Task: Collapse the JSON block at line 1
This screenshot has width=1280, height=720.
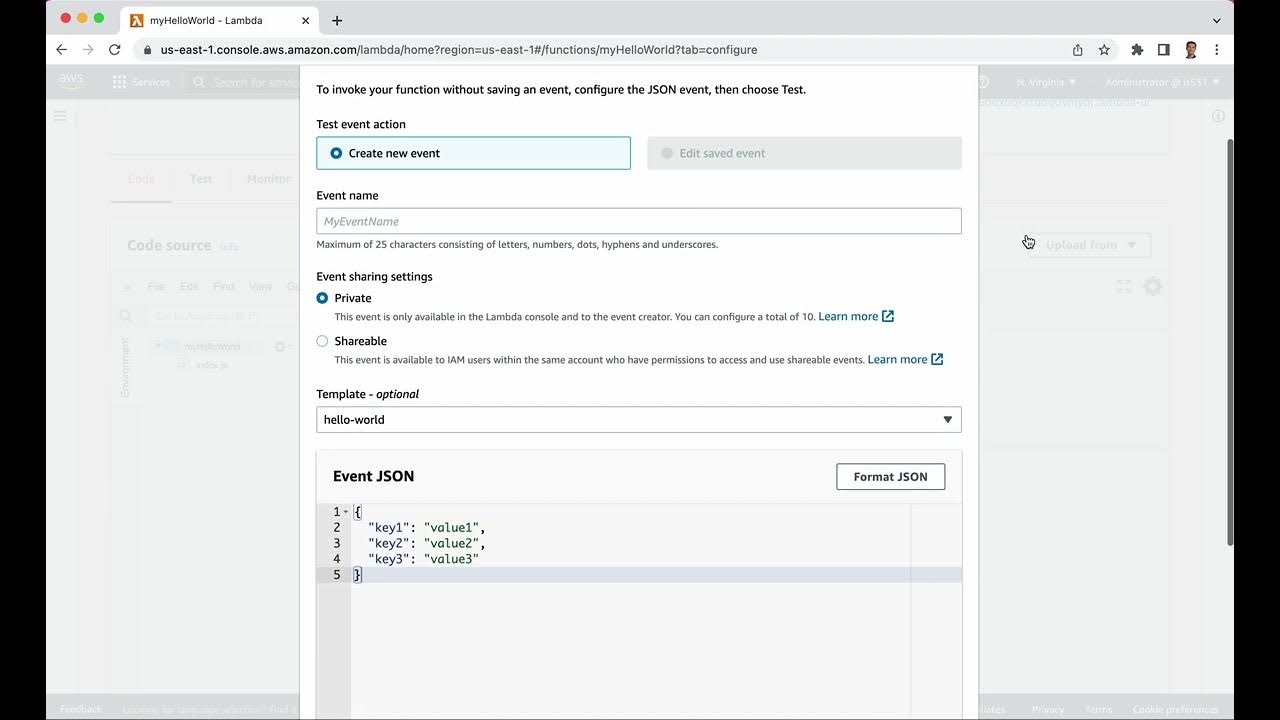Action: tap(346, 512)
